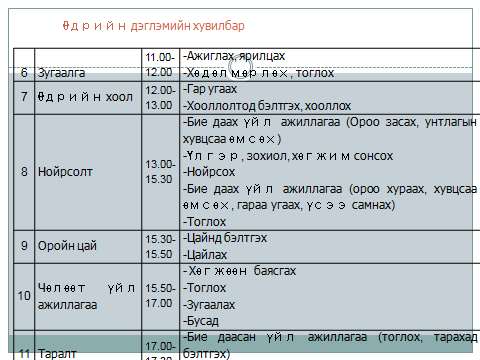Click the '15.50-17.00' time cell

160,296
